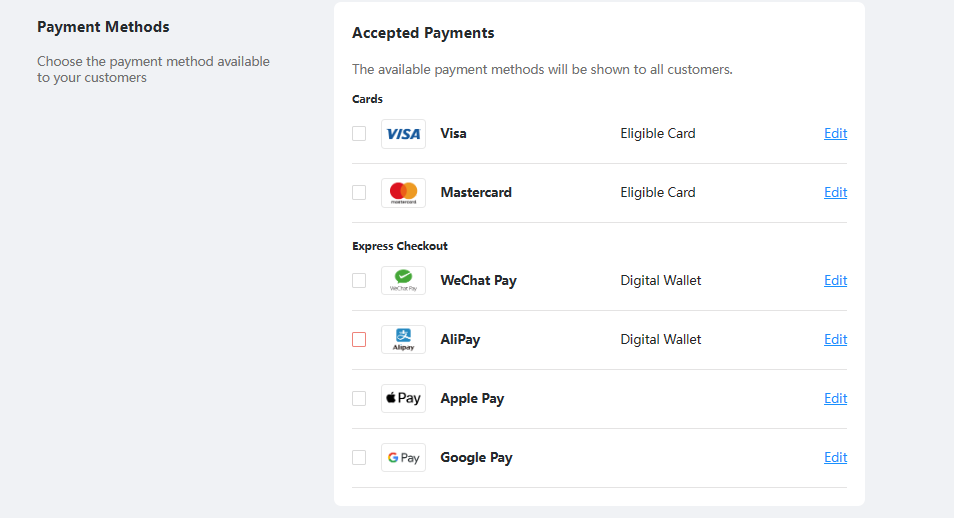954x518 pixels.
Task: Select the WeChat Pay logo icon
Action: (403, 281)
